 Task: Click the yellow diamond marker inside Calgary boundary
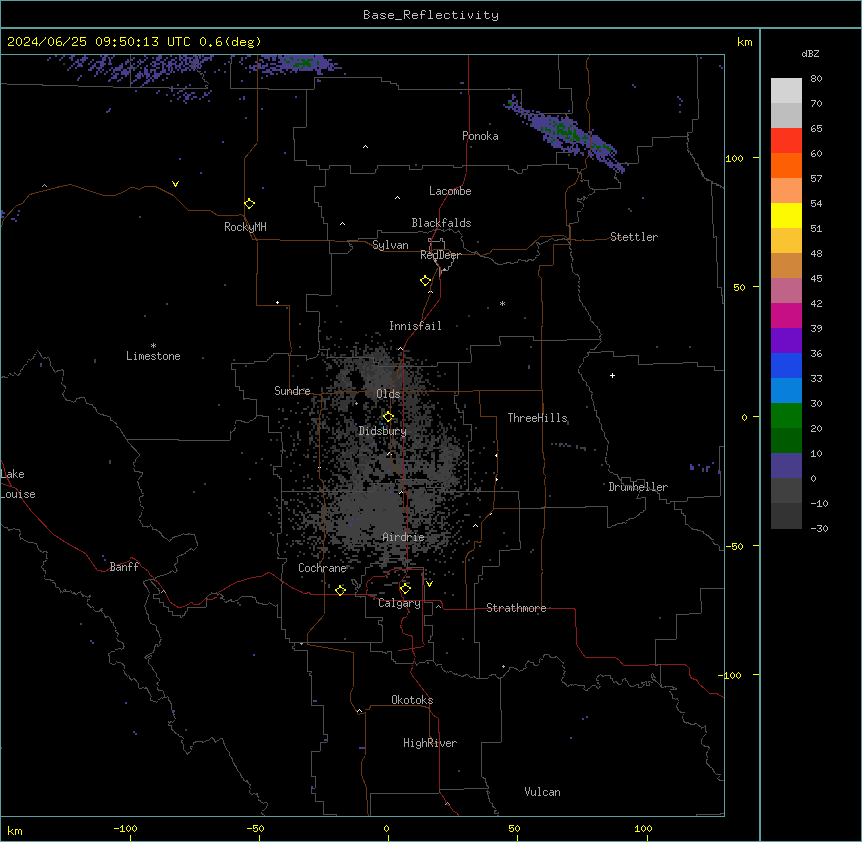coord(405,589)
